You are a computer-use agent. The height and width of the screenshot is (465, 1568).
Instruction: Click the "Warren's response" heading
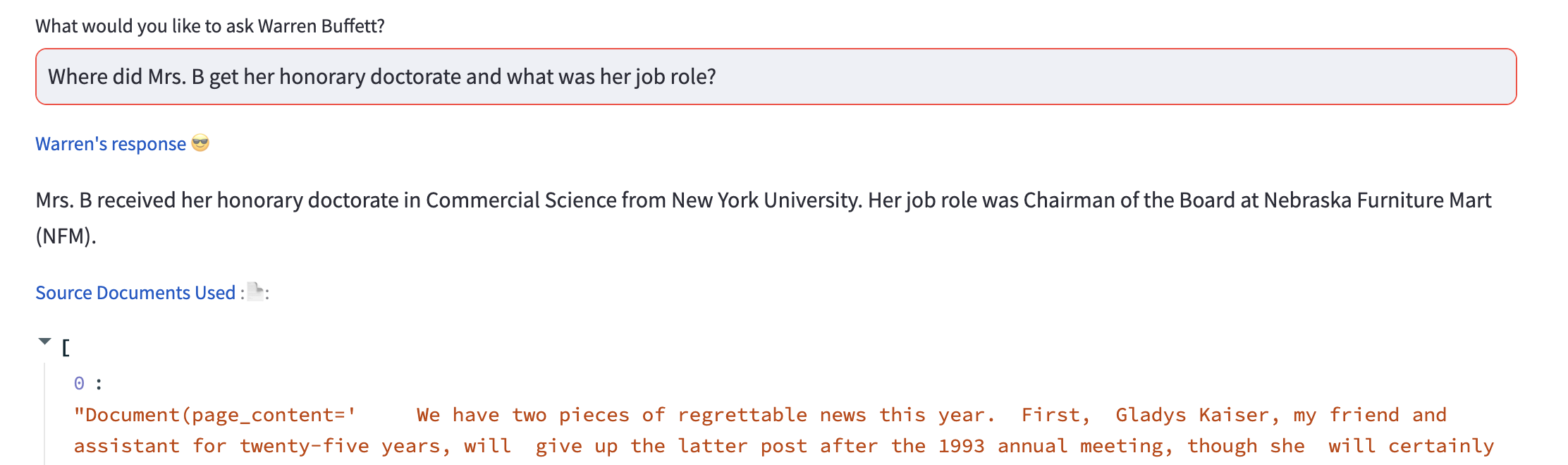point(111,144)
